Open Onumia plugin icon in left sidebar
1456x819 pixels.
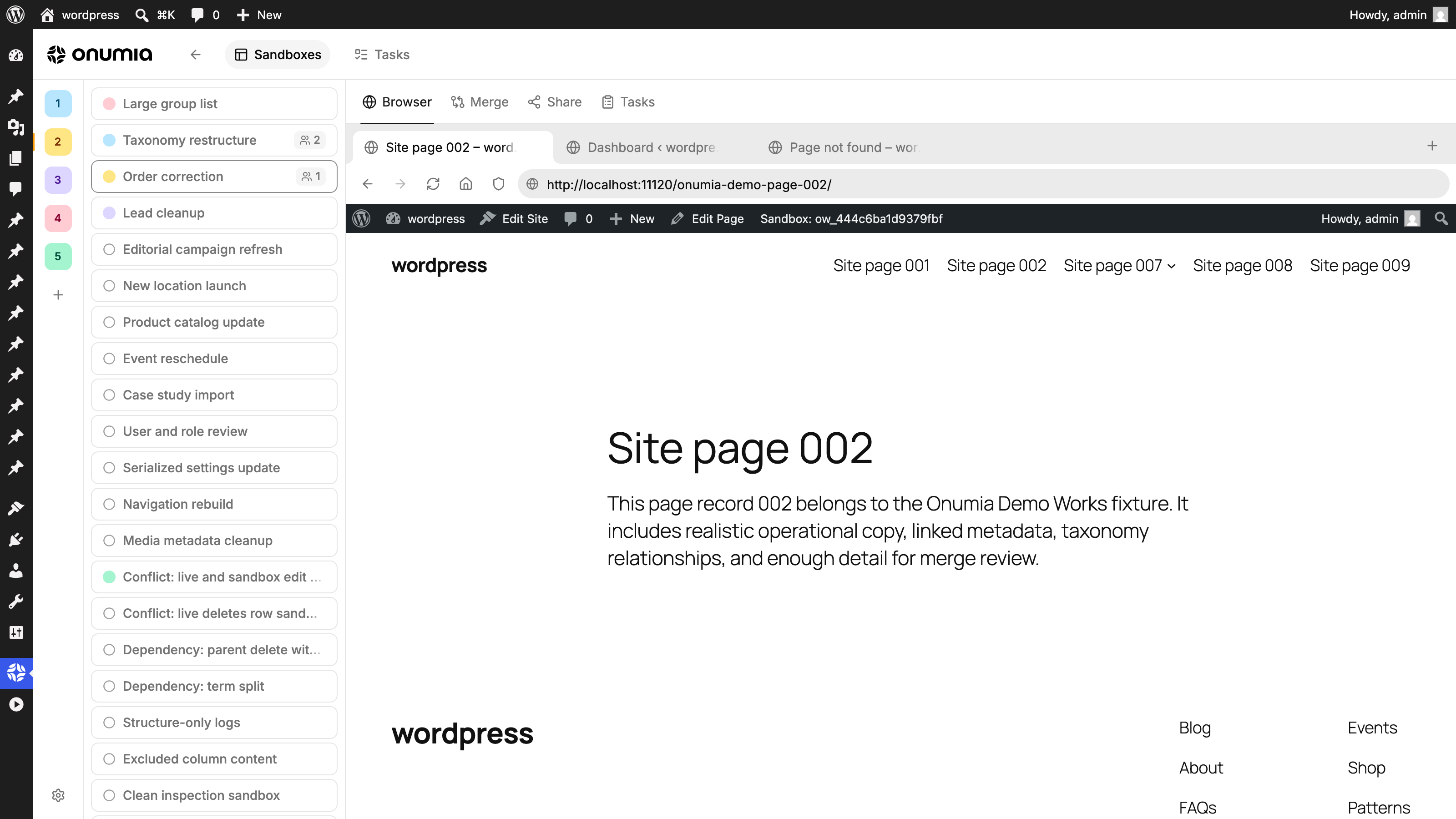tap(16, 672)
